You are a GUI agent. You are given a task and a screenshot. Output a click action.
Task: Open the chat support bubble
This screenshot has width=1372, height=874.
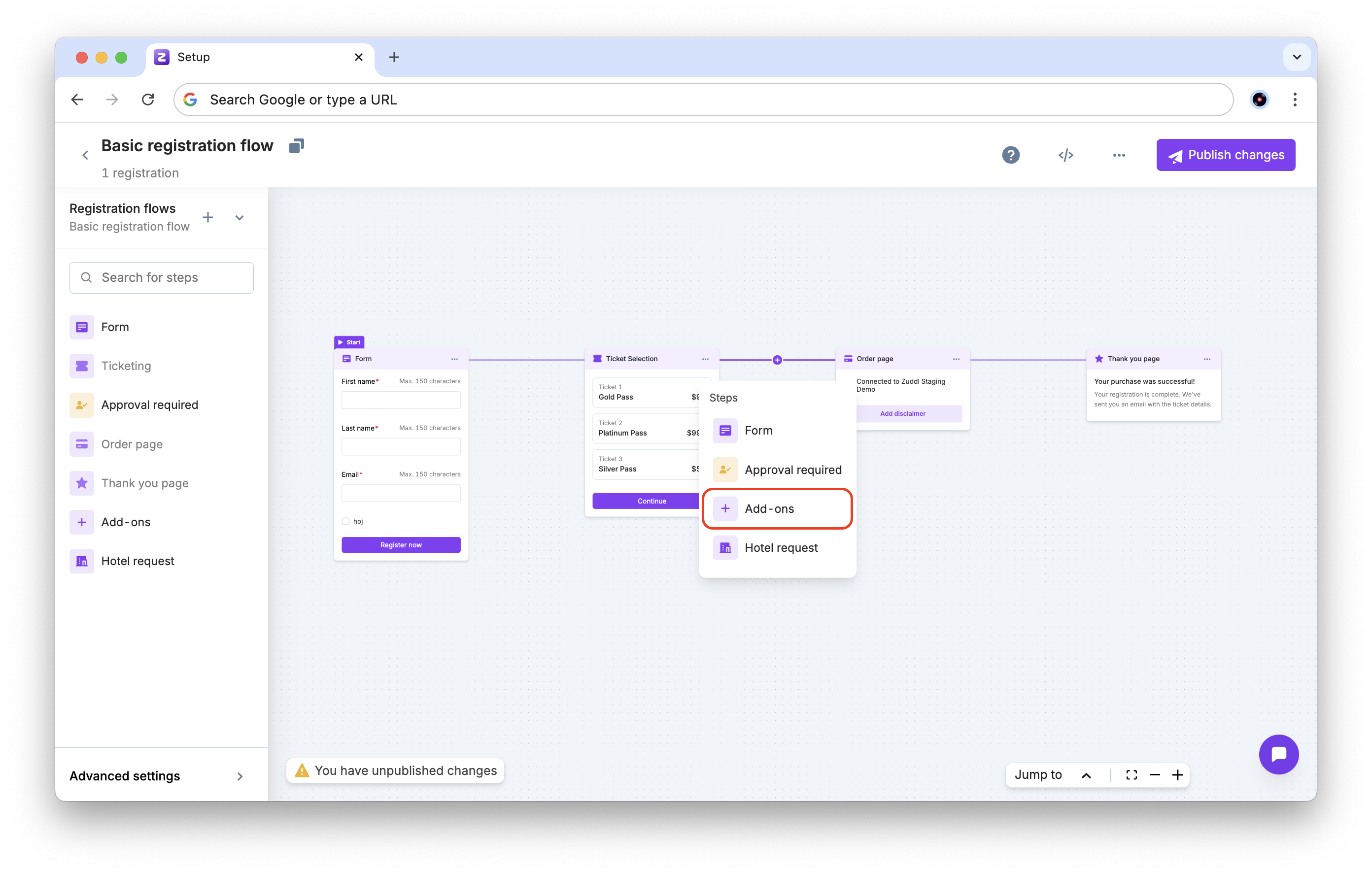(1278, 754)
